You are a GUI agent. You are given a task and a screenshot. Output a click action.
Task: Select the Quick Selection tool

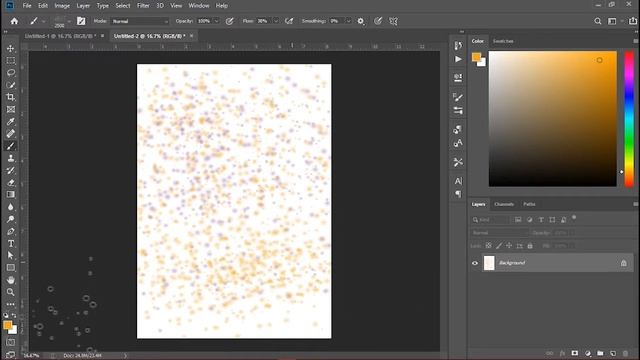pyautogui.click(x=11, y=85)
